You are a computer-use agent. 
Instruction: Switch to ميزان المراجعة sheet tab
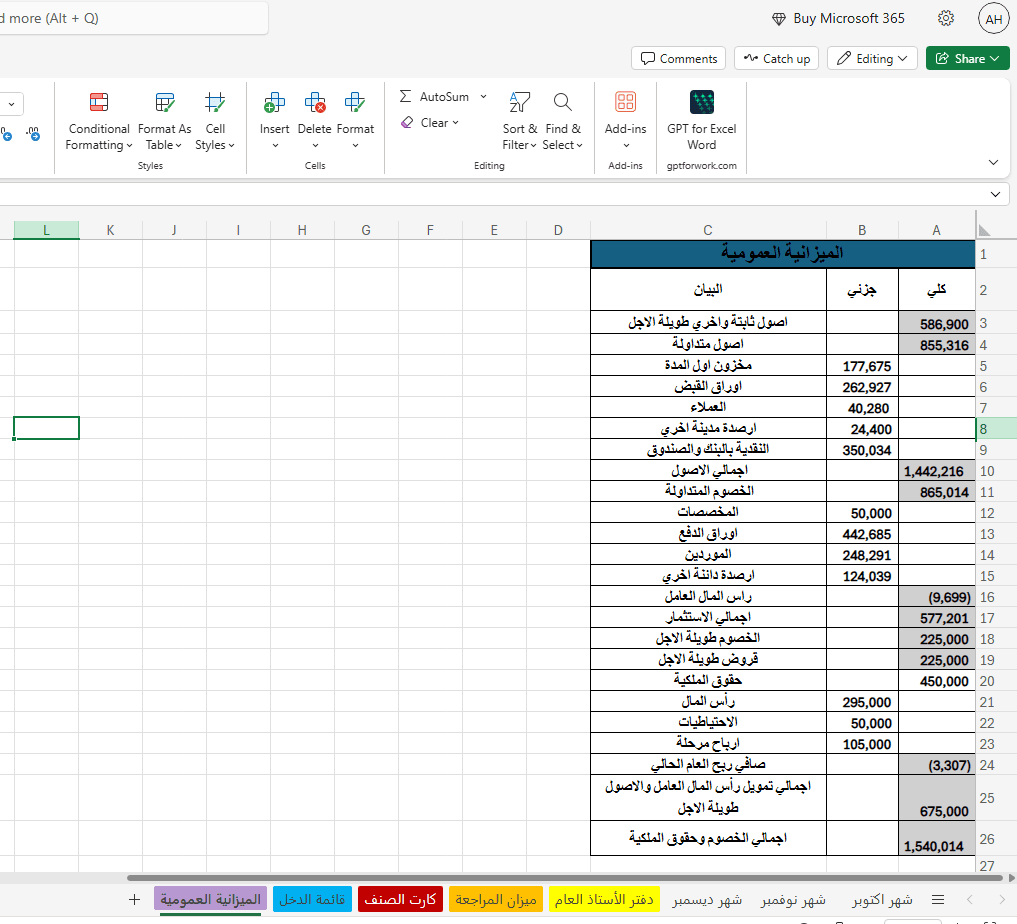click(496, 899)
